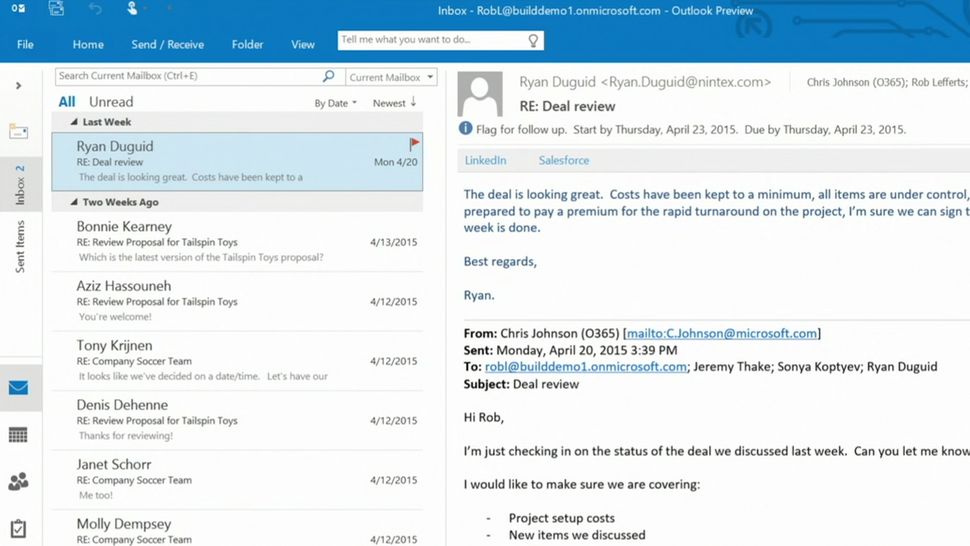Select Sent Items in collapsed folder pane
Viewport: 970px width, 546px height.
[x=20, y=246]
